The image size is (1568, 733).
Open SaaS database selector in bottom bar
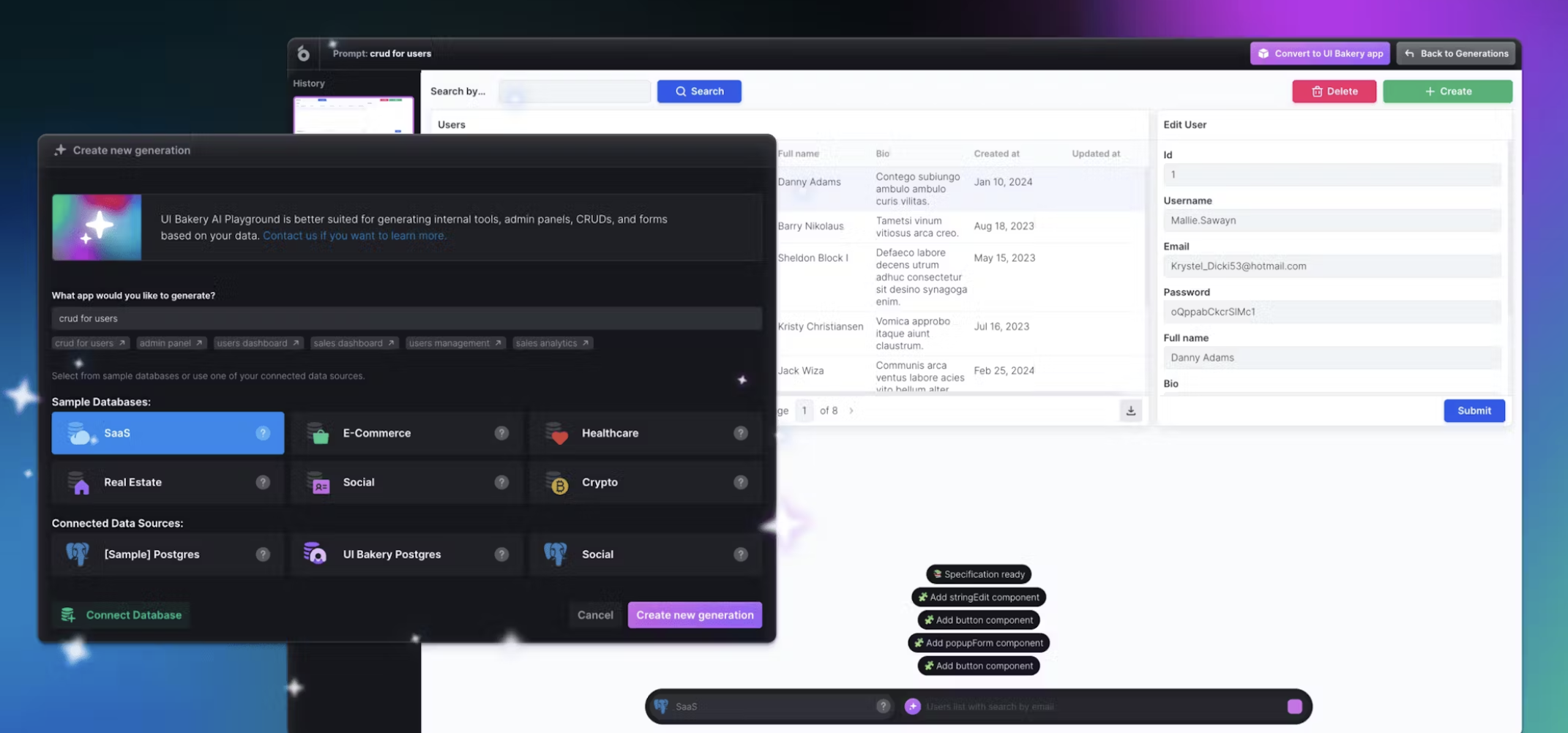coord(772,706)
